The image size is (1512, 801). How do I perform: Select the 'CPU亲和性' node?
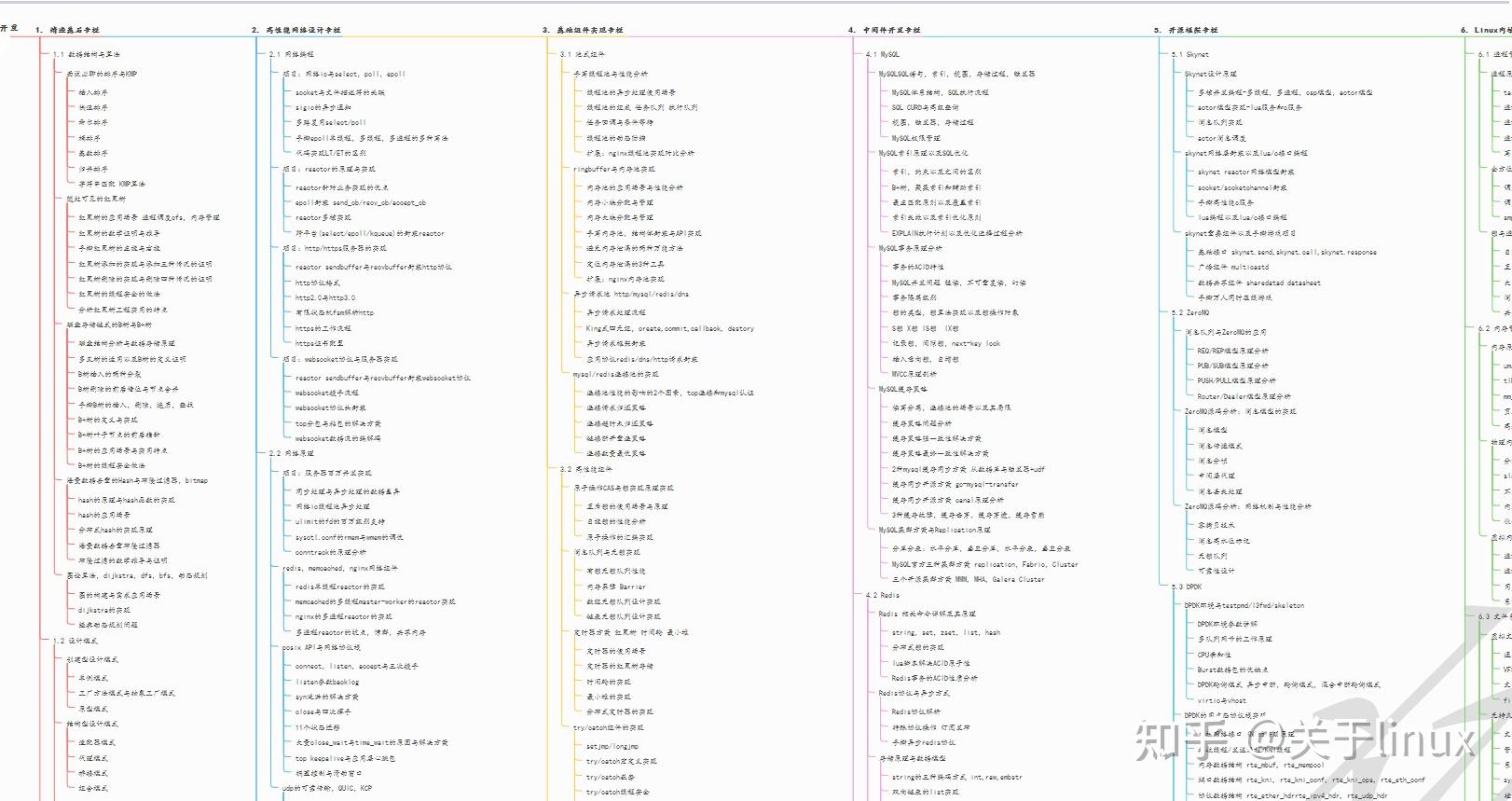1215,655
